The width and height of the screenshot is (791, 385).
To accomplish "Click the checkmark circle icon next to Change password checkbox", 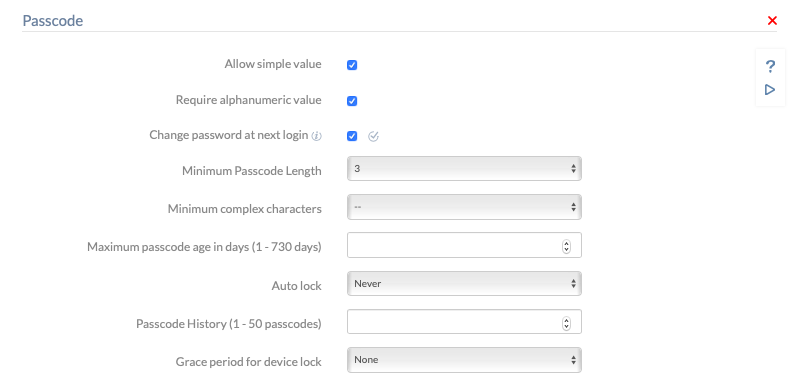I will point(373,136).
